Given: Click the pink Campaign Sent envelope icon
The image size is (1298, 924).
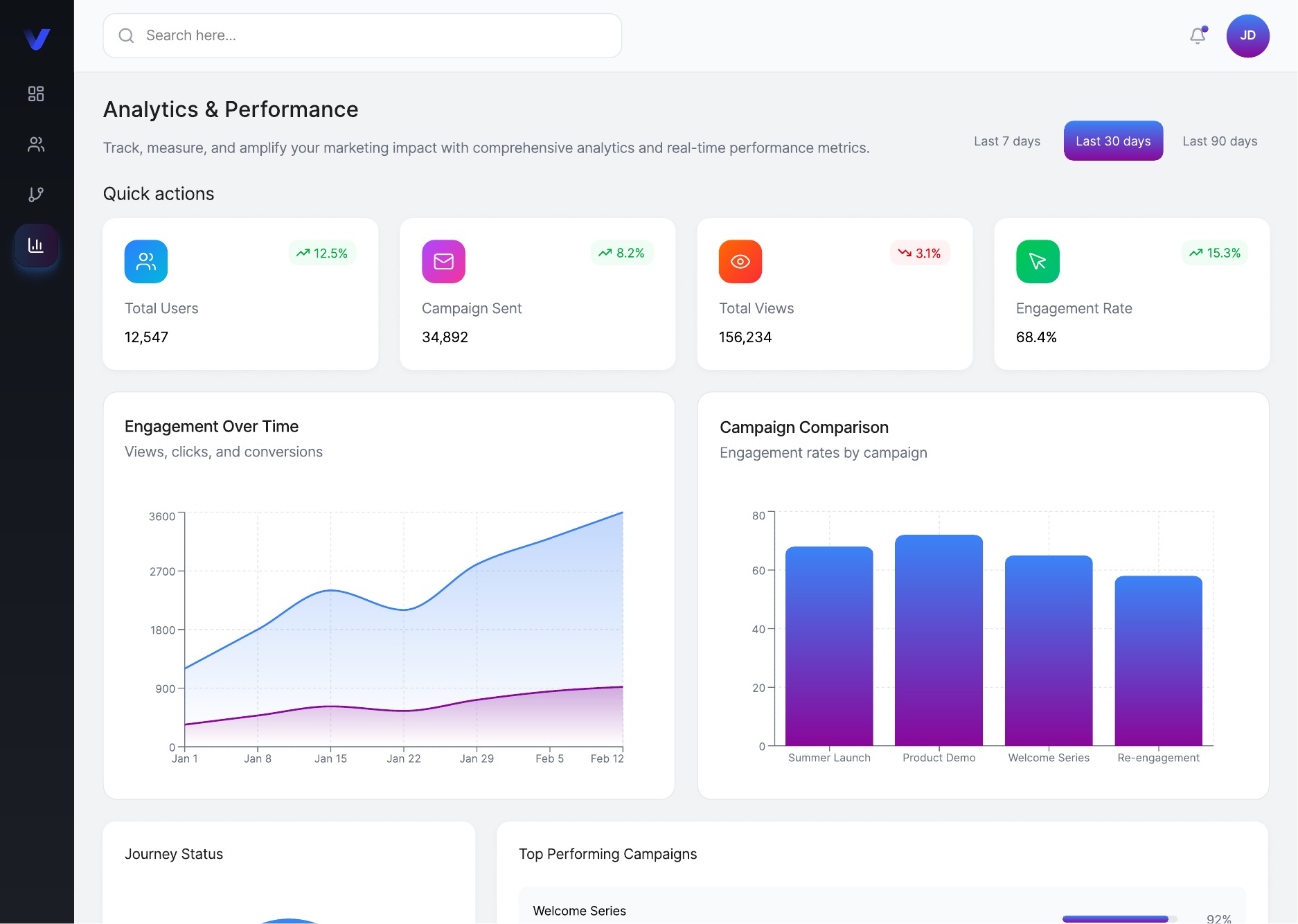Looking at the screenshot, I should [443, 261].
